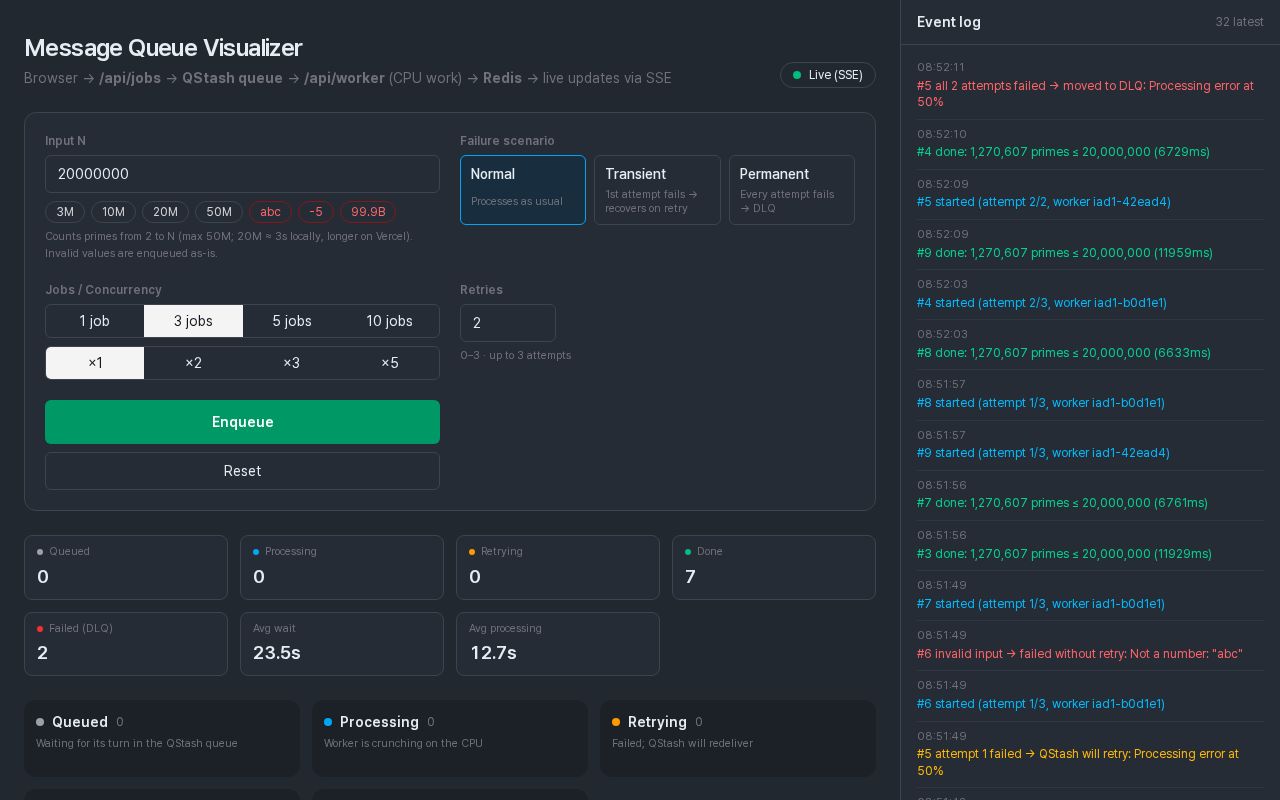This screenshot has height=800, width=1280.
Task: Select the 3M preset chip
Action: 65,212
